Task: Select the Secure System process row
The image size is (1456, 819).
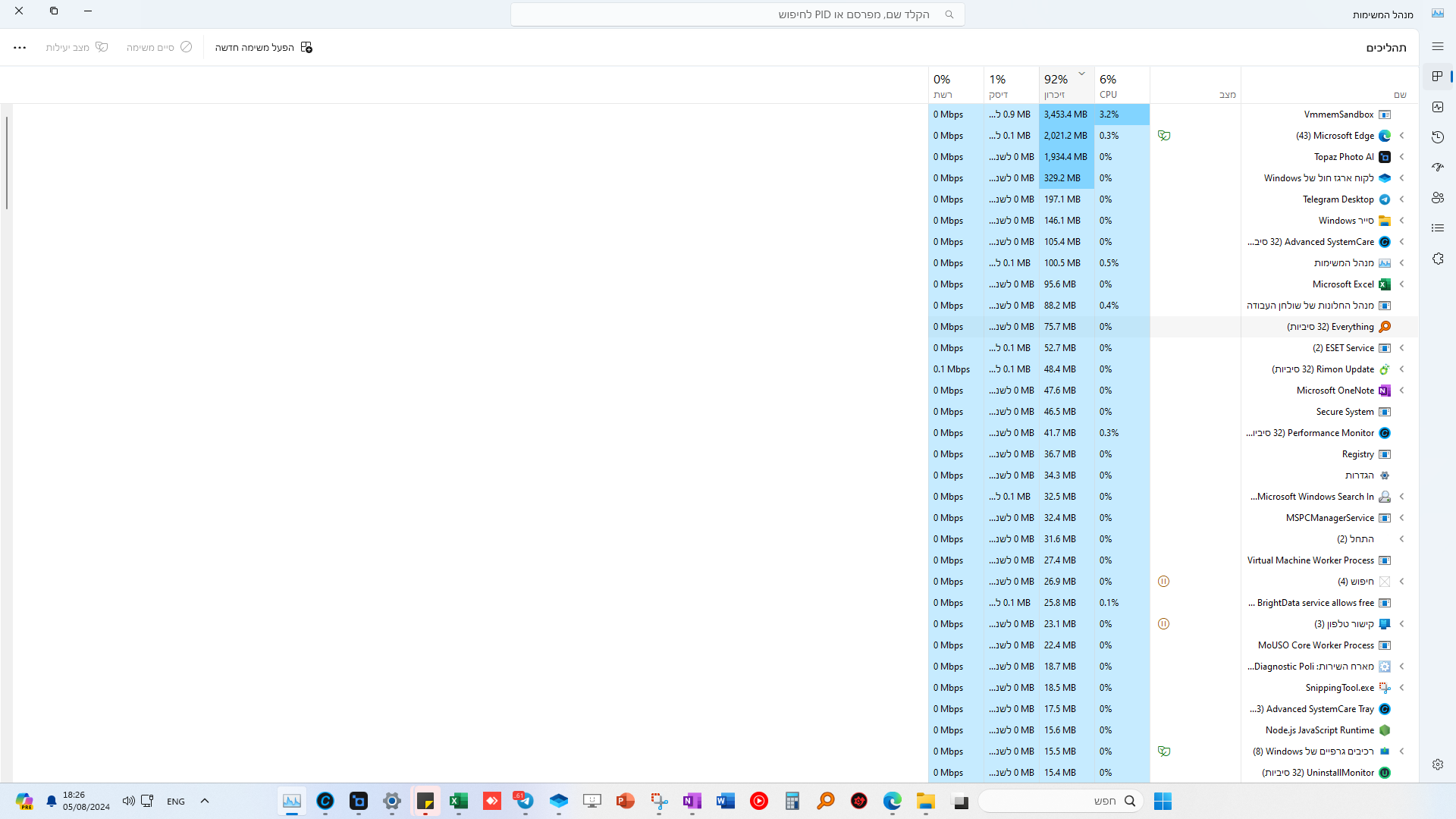Action: [1173, 412]
